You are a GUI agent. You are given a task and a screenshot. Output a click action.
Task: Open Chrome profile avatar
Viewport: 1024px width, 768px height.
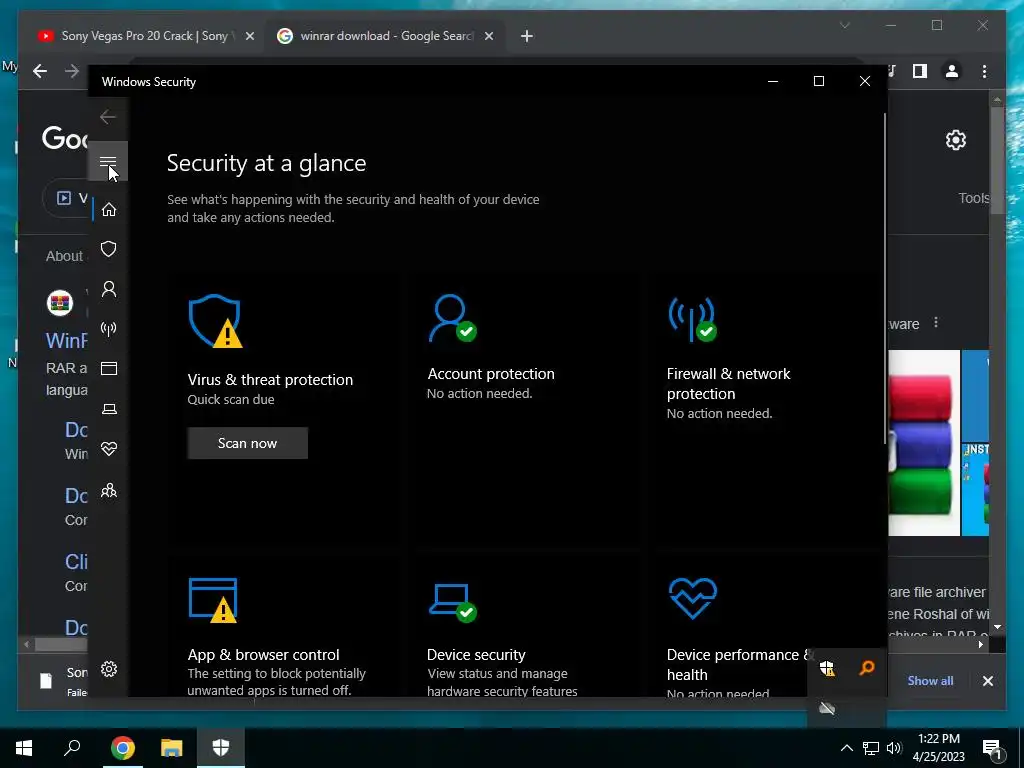[952, 71]
